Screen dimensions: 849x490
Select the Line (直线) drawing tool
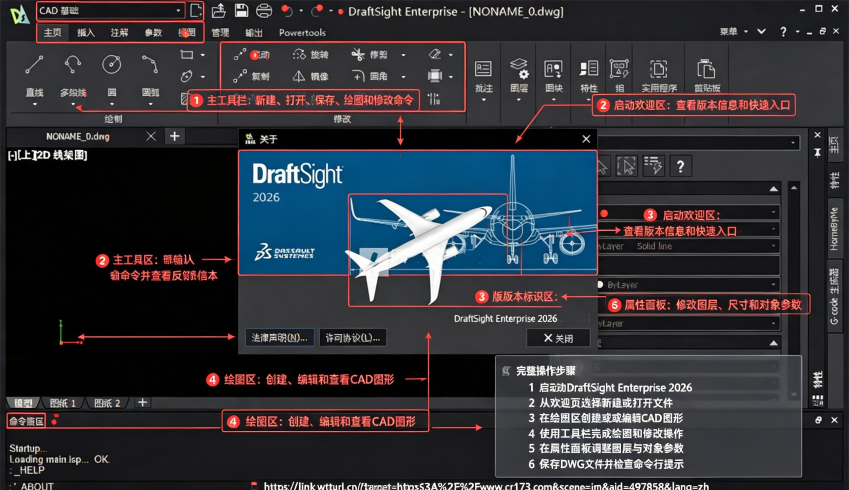34,65
